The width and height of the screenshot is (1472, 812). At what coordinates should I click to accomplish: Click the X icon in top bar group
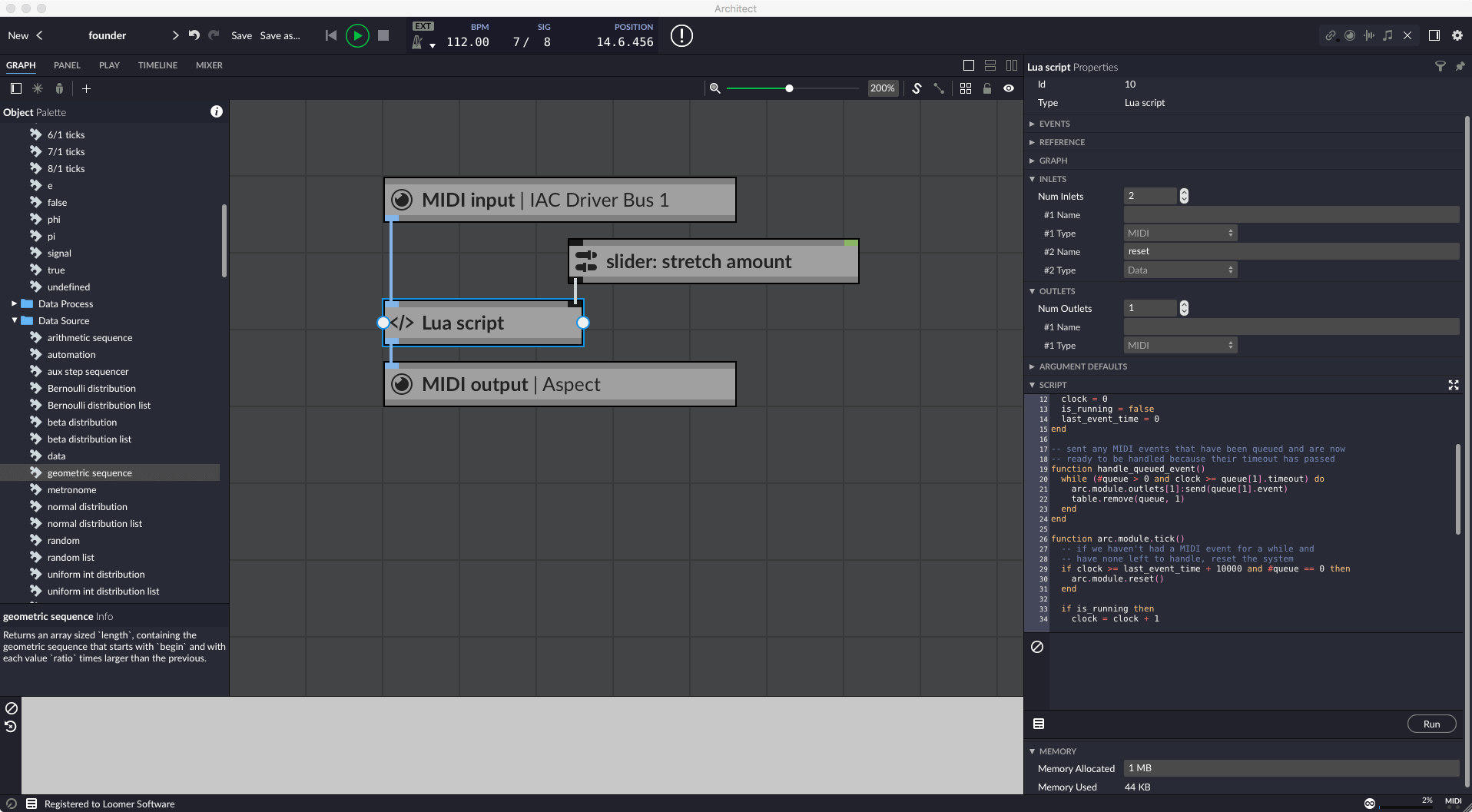(1407, 35)
